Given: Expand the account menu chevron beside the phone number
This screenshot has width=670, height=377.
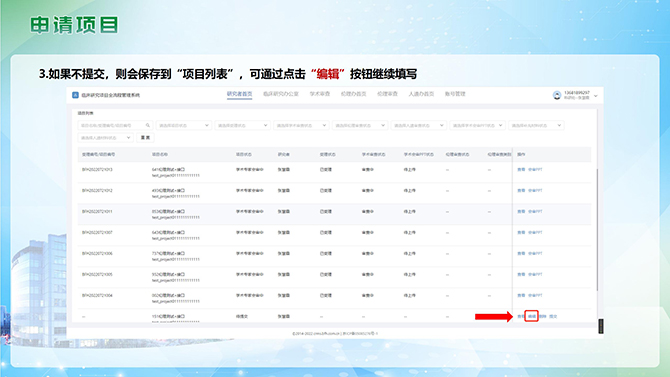Looking at the screenshot, I should pos(596,96).
